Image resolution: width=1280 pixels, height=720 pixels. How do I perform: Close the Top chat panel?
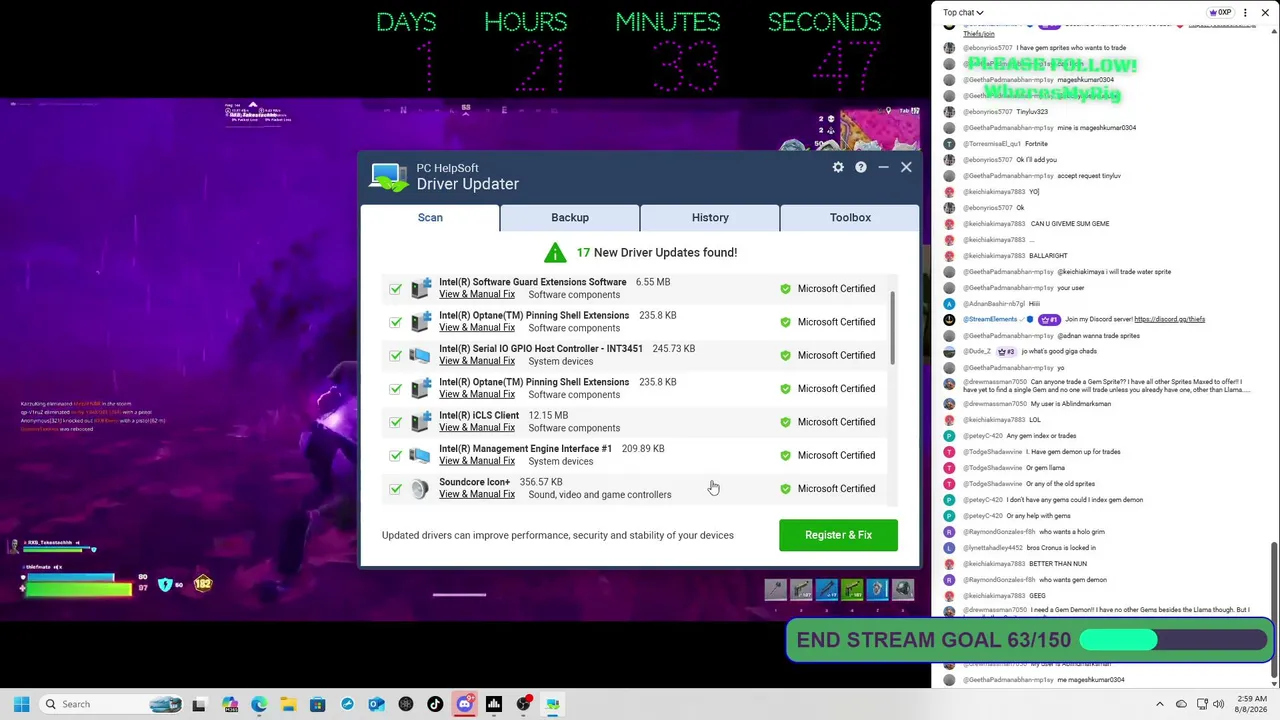pyautogui.click(x=1266, y=13)
